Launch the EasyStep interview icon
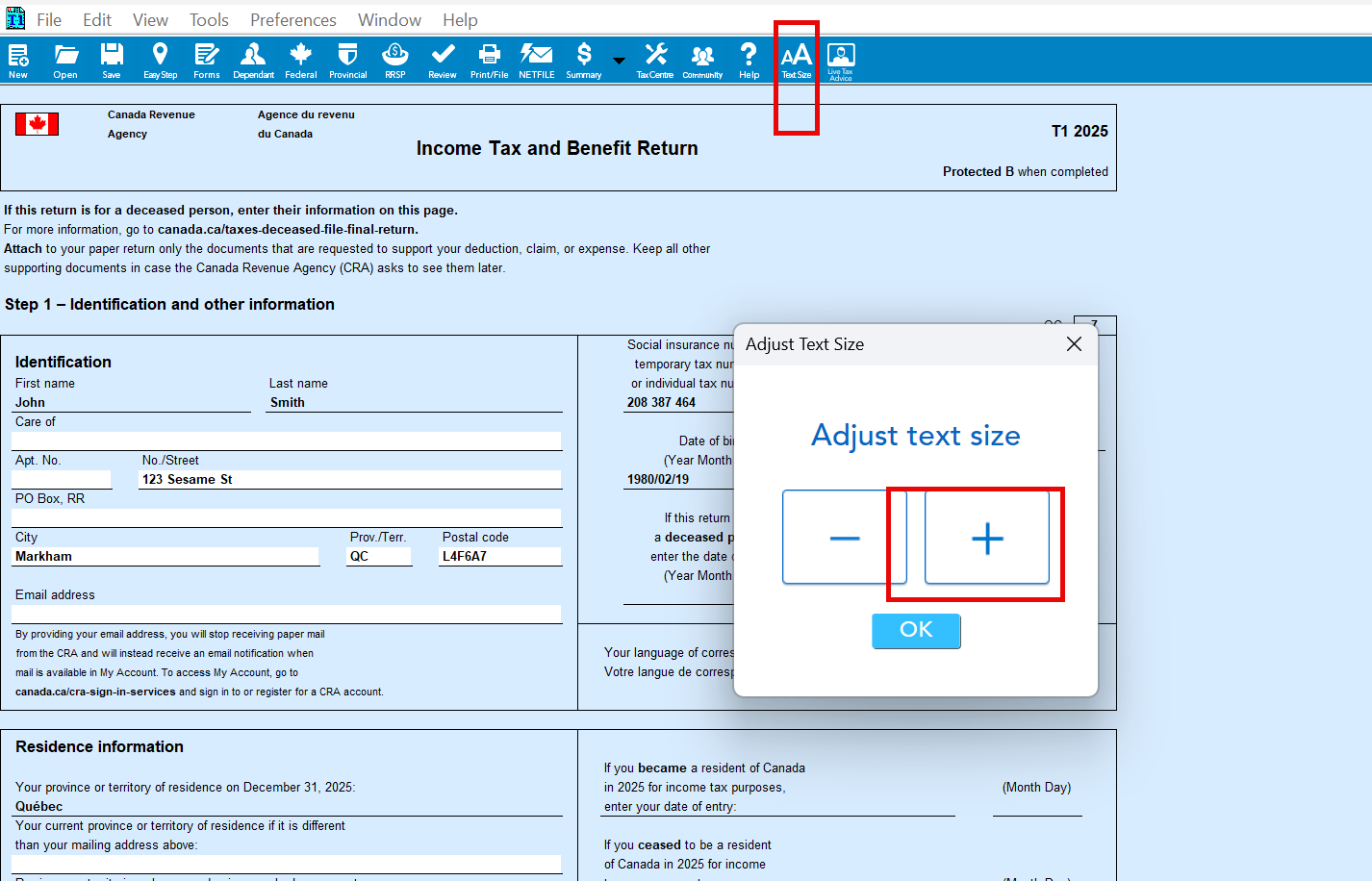The height and width of the screenshot is (881, 1372). 160,61
